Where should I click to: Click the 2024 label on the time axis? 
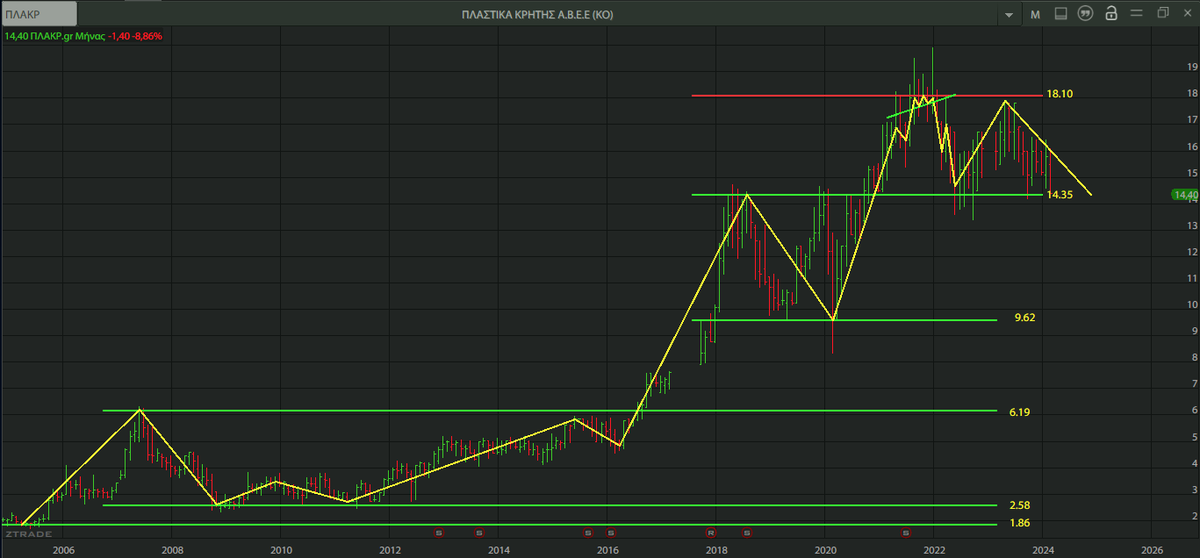[x=1043, y=549]
